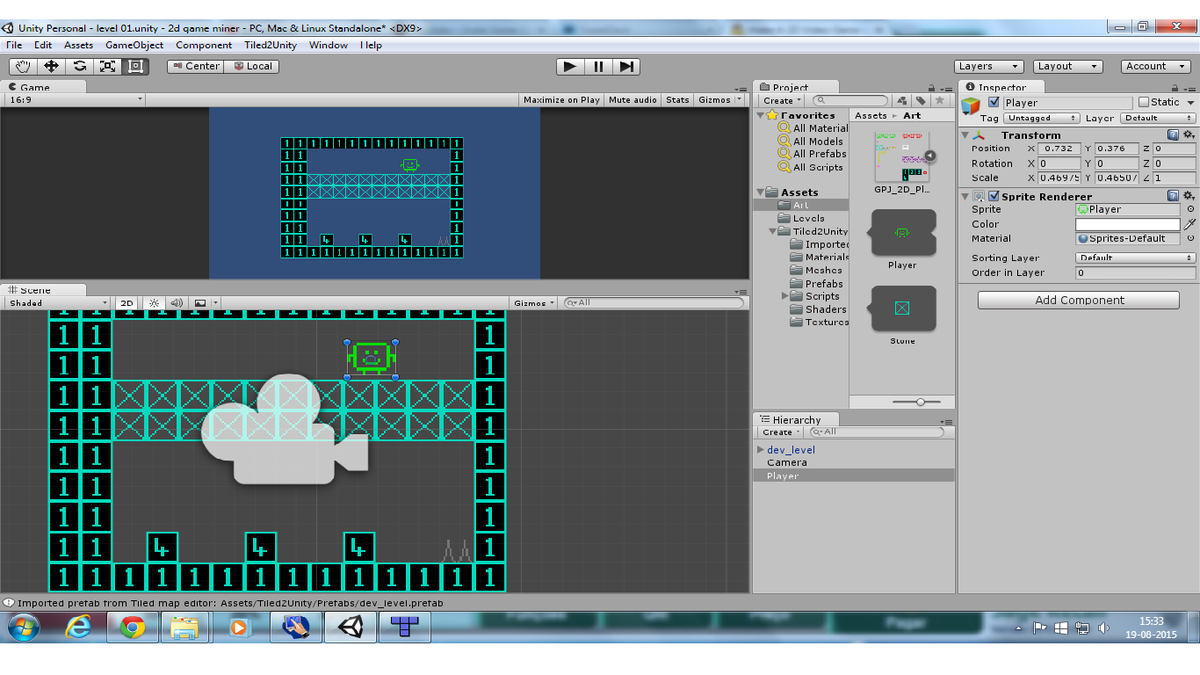The height and width of the screenshot is (675, 1200).
Task: Toggle the Local handle rotation button
Action: click(251, 66)
